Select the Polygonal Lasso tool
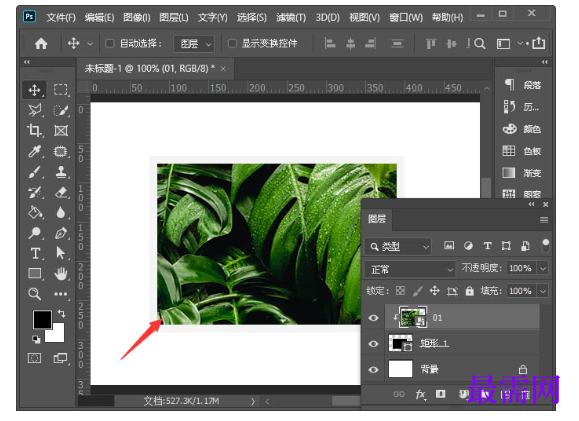This screenshot has height=421, width=579. tap(35, 110)
